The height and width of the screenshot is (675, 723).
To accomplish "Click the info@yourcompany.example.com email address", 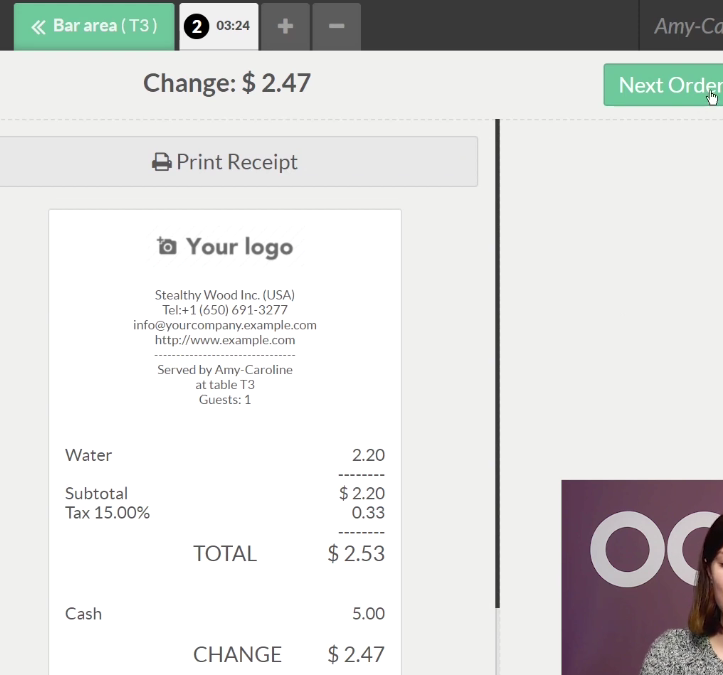I will tap(225, 325).
